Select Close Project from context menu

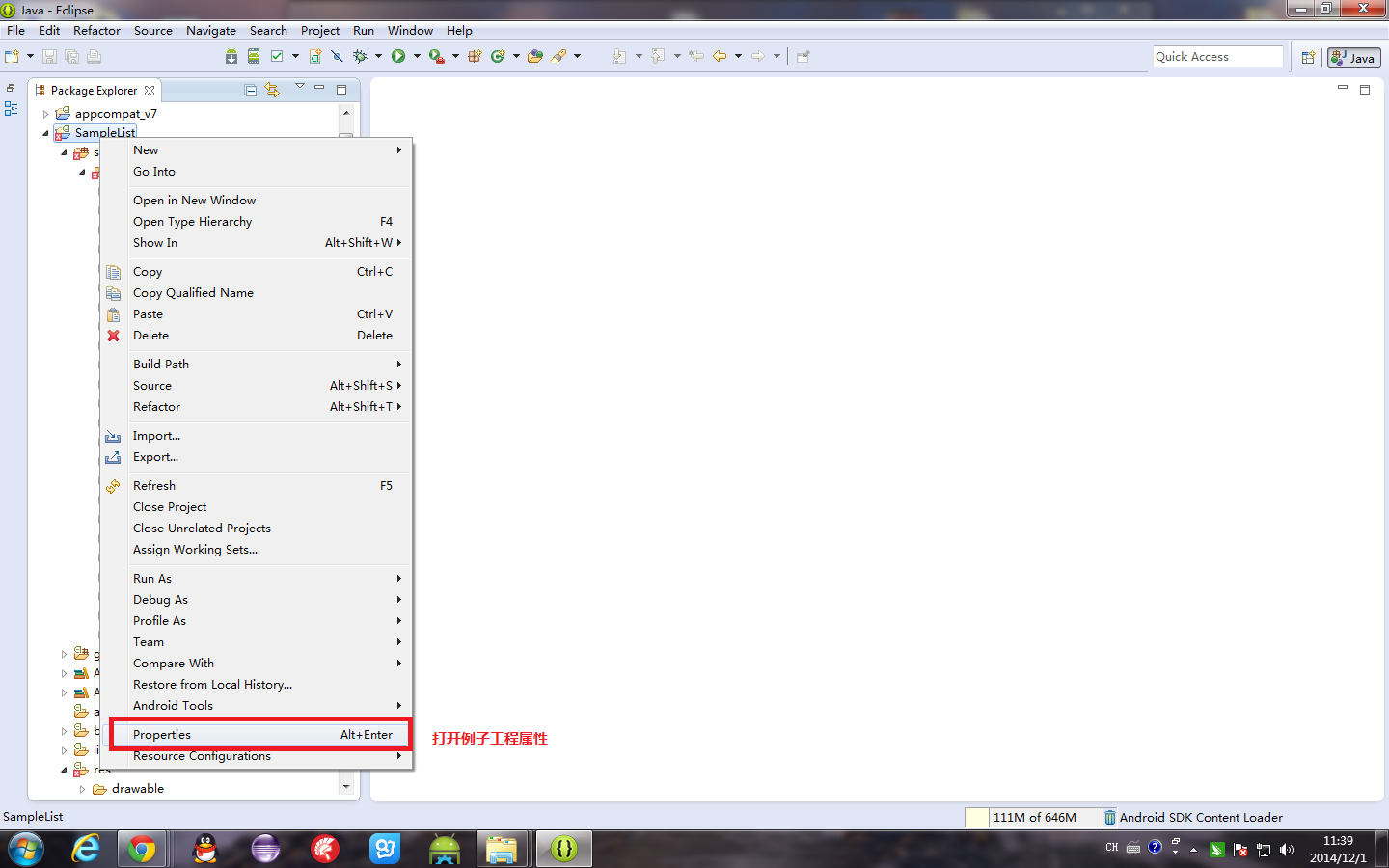click(256, 507)
